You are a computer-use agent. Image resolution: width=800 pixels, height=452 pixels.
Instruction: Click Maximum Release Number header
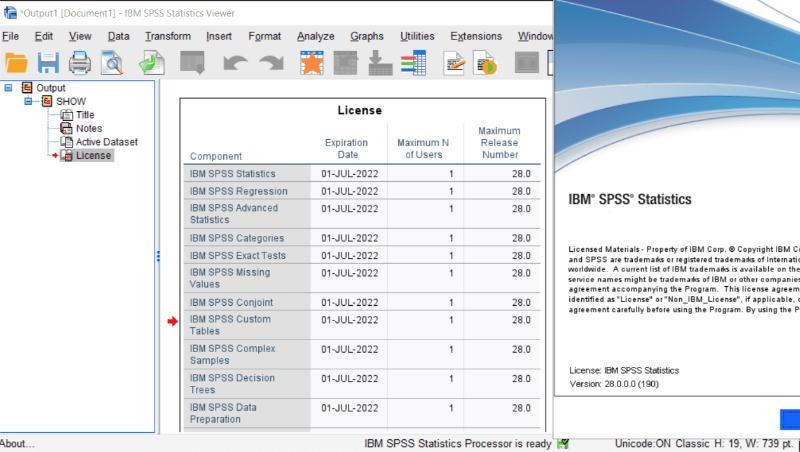(x=499, y=143)
